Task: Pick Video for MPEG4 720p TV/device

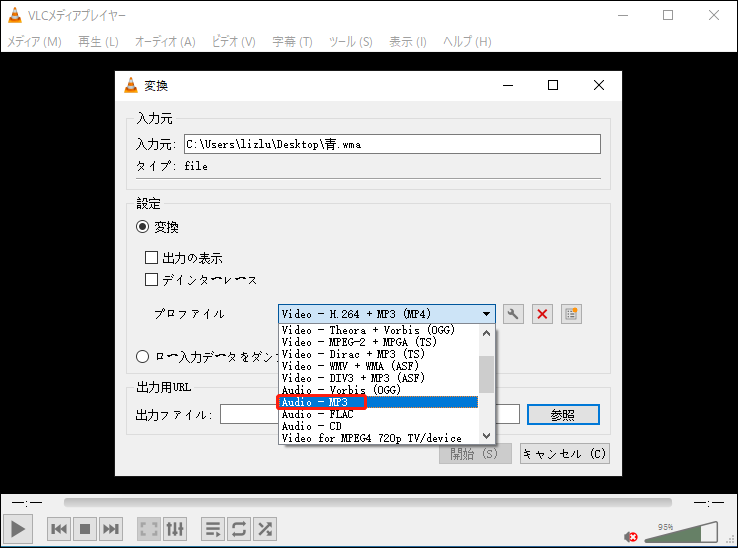Action: 379,438
